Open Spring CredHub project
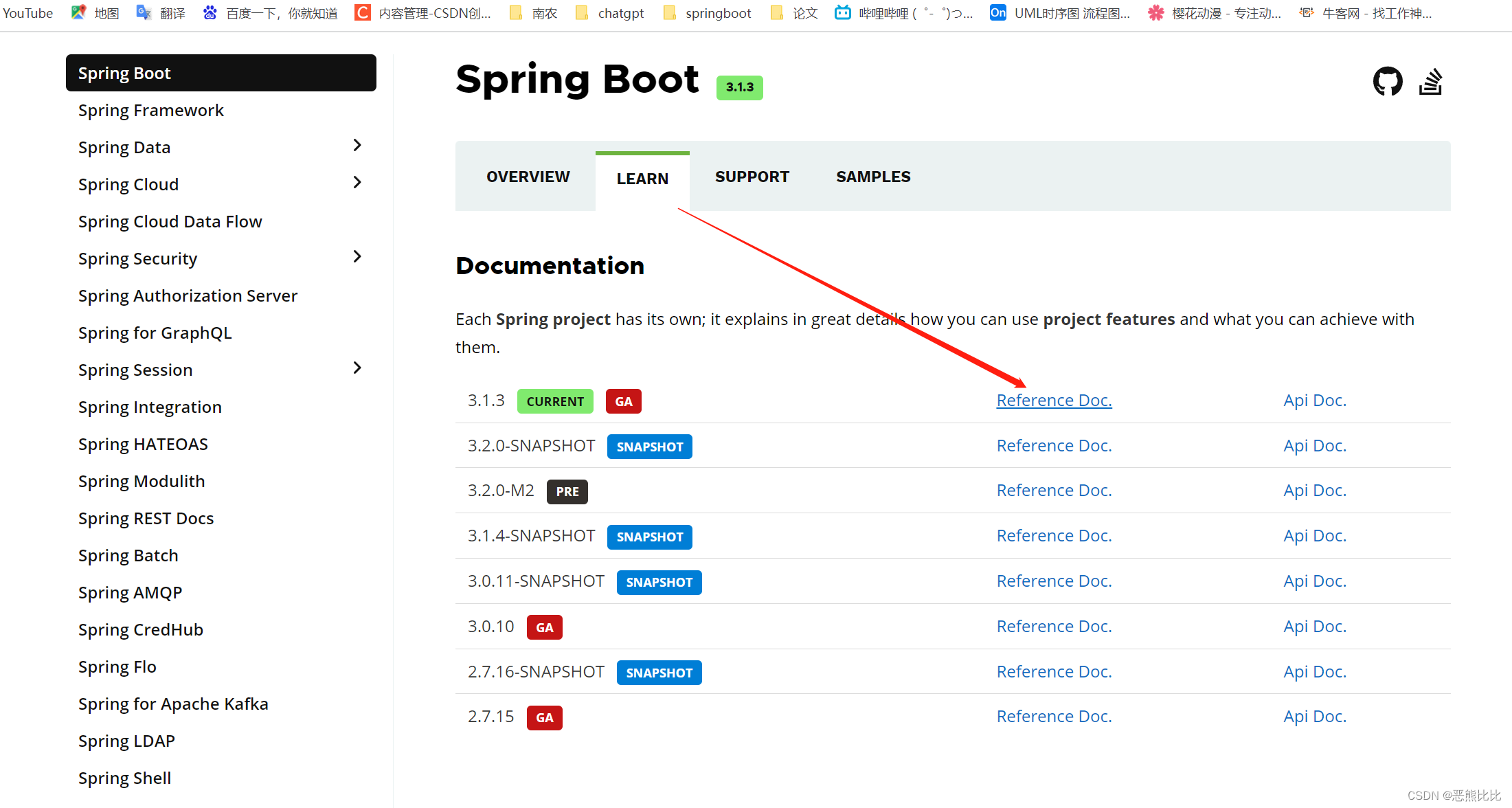Screen dimensions: 1512x808 point(141,630)
